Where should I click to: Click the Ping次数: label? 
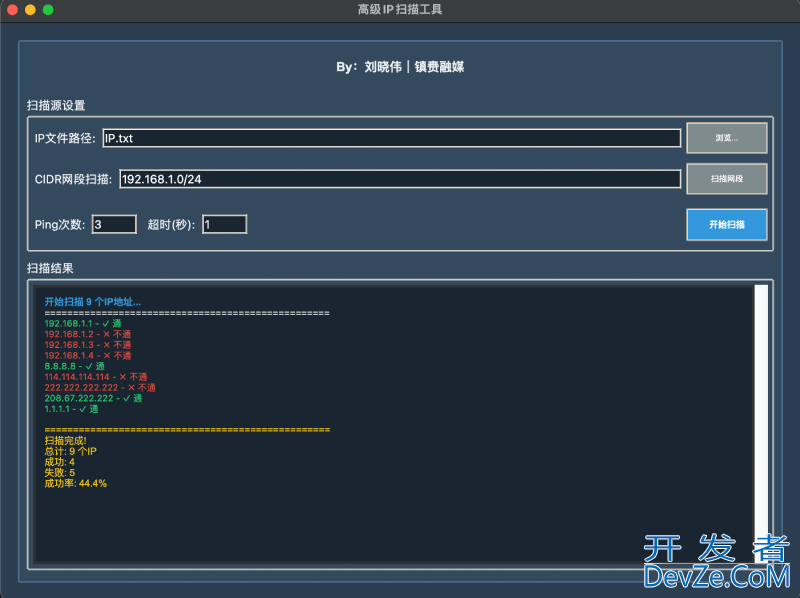coord(60,225)
